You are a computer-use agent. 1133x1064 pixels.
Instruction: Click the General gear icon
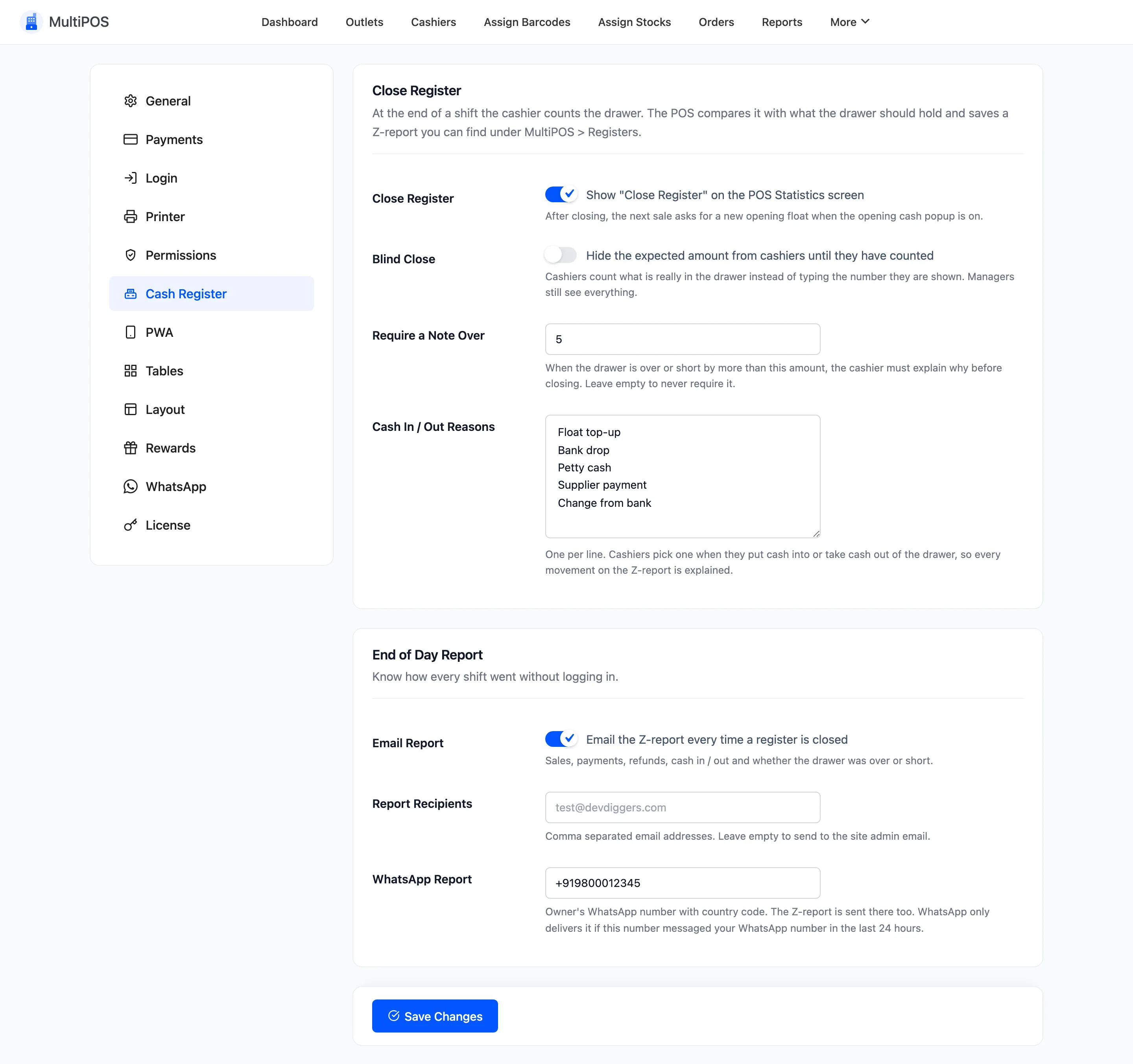click(131, 101)
